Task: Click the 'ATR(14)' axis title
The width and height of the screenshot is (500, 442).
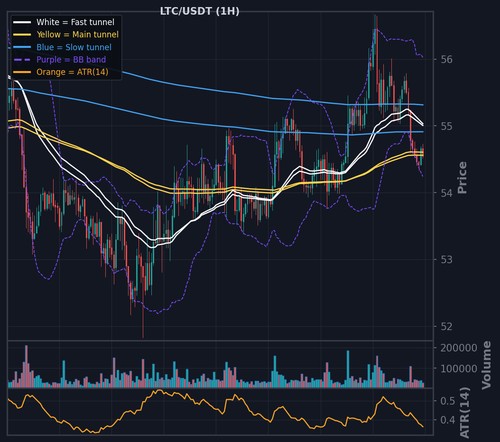Action: point(465,412)
